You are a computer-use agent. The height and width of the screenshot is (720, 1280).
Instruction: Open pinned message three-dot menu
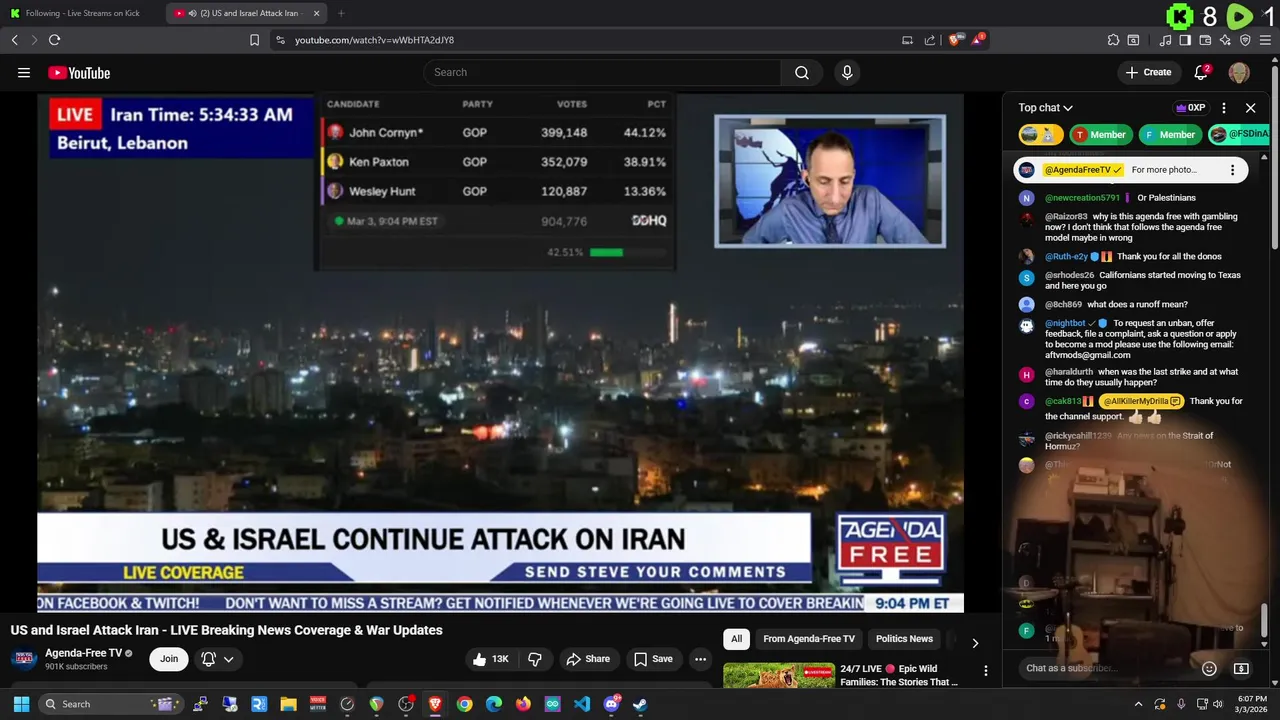[x=1232, y=170]
